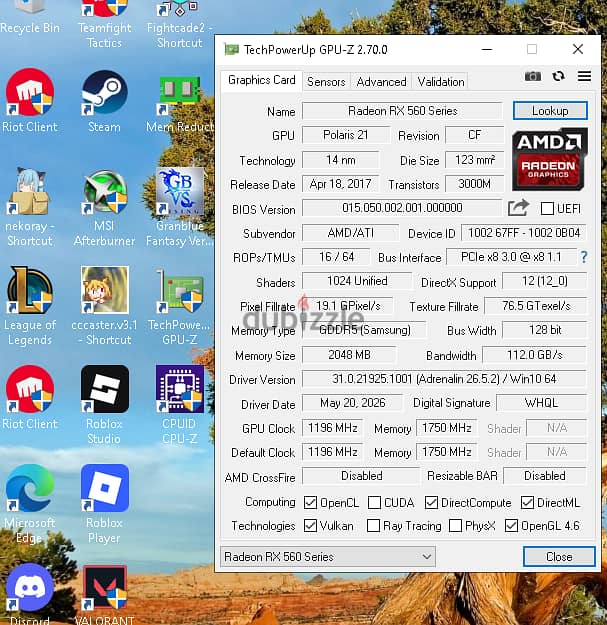
Task: Click the Shaders value 1024 Unified
Action: click(x=357, y=281)
